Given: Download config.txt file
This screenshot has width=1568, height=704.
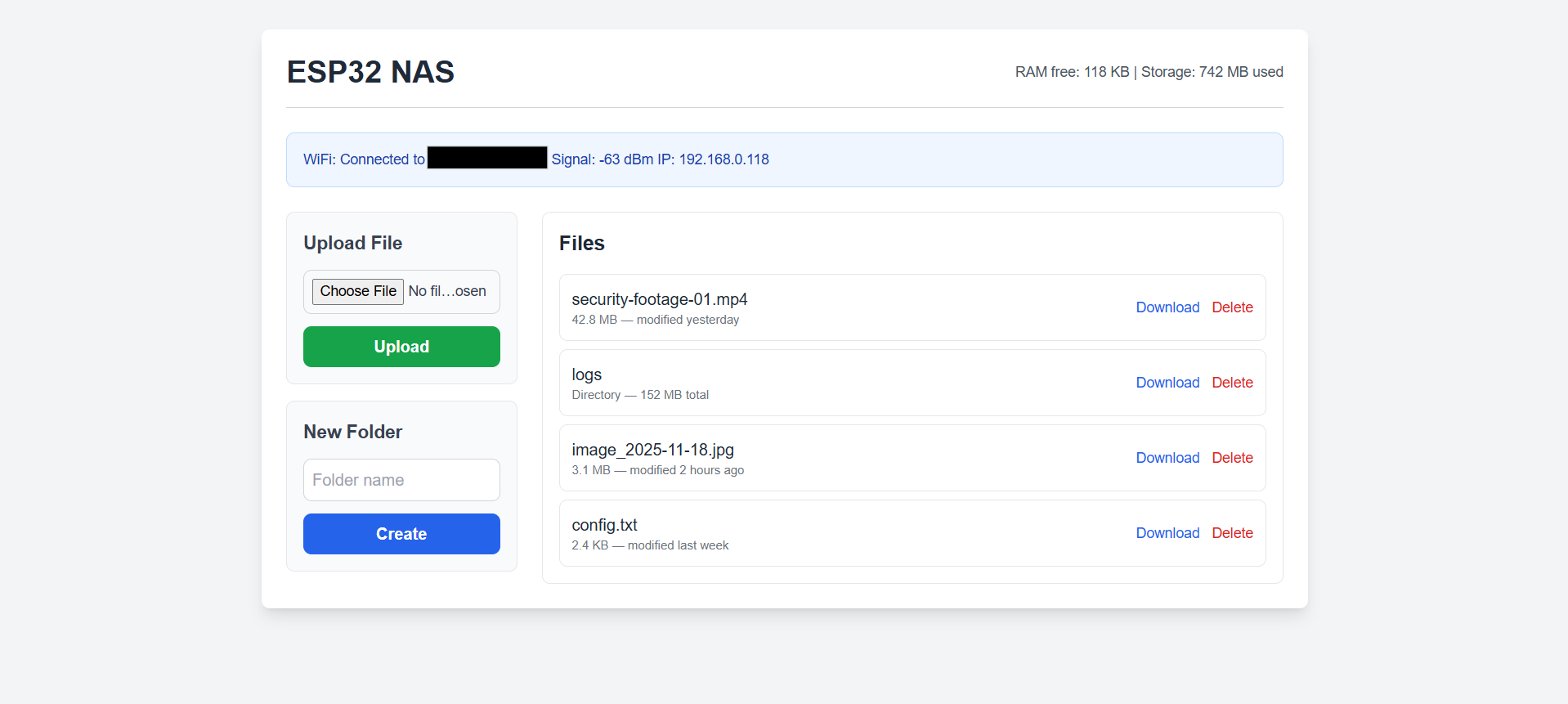Looking at the screenshot, I should tap(1167, 533).
